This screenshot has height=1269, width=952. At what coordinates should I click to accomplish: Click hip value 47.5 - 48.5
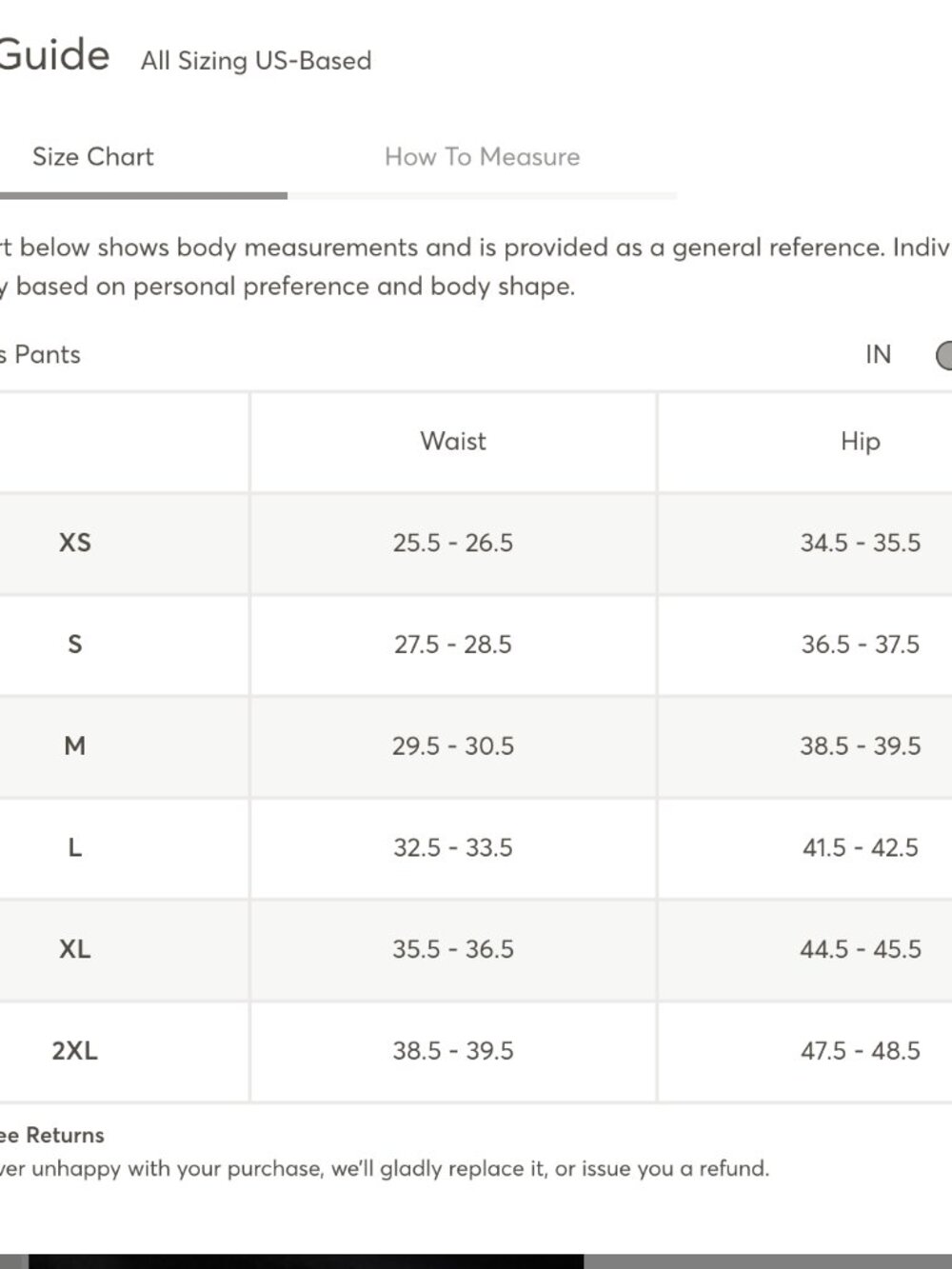click(861, 1051)
